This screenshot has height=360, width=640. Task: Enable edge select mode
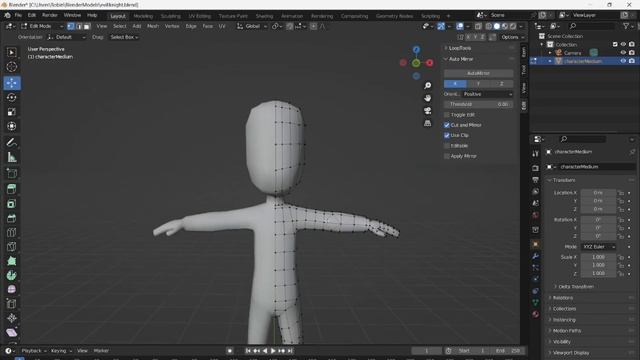(x=79, y=26)
